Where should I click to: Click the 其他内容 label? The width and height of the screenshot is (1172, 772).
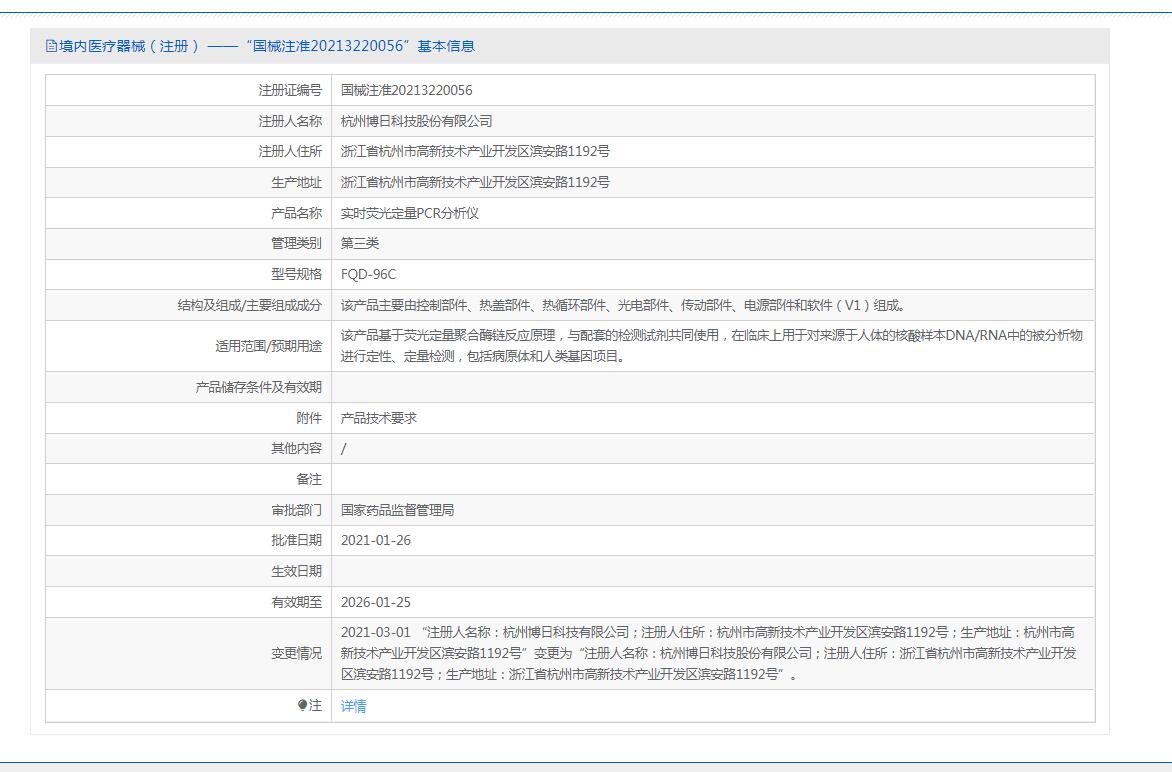click(x=297, y=448)
